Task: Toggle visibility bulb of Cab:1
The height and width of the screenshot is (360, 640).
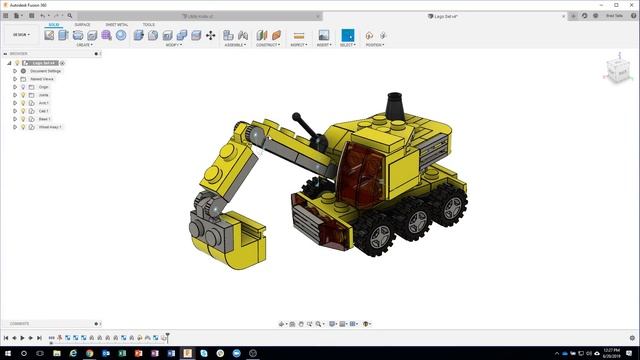Action: [23, 111]
